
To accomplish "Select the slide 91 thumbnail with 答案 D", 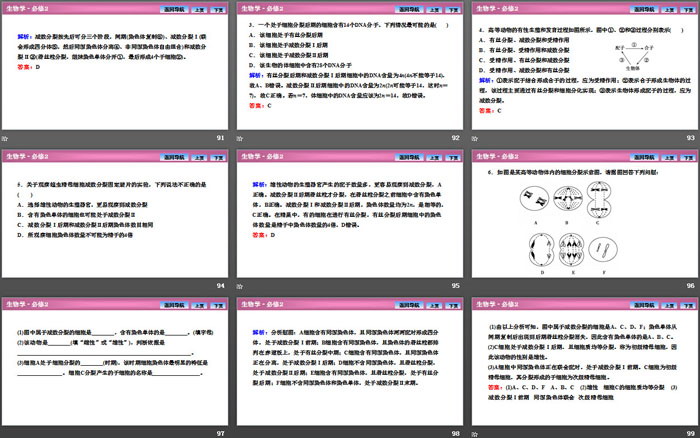I will pyautogui.click(x=115, y=66).
